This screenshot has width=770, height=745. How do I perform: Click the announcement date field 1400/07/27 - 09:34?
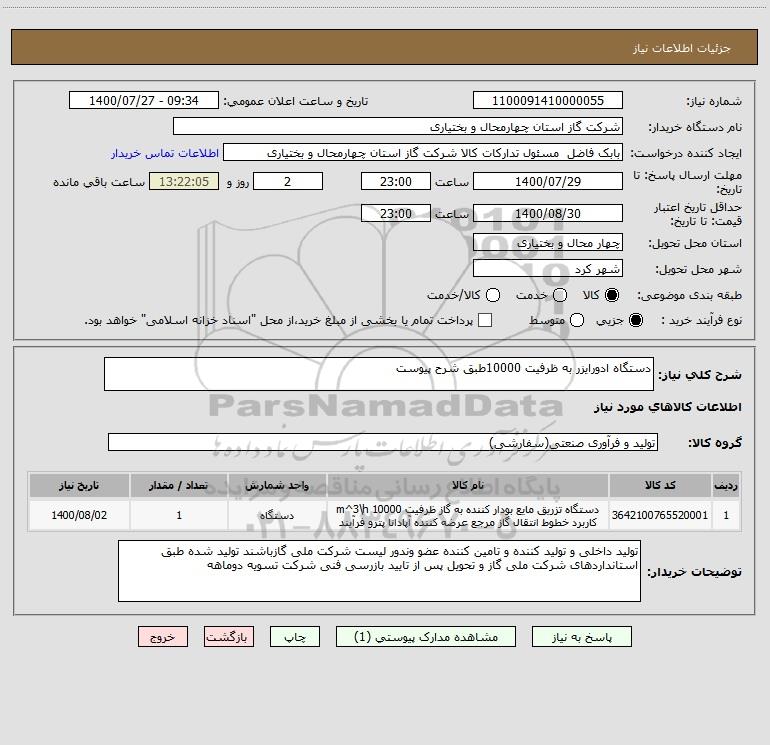(x=144, y=100)
